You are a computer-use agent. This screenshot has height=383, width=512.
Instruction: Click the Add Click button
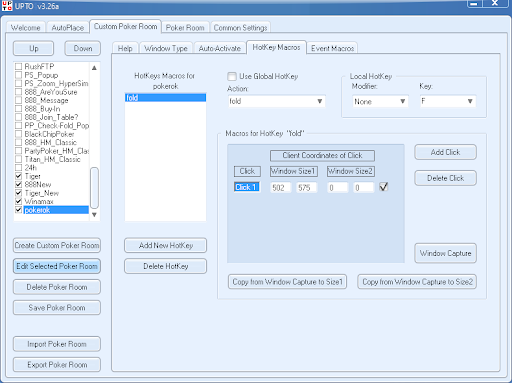point(445,152)
